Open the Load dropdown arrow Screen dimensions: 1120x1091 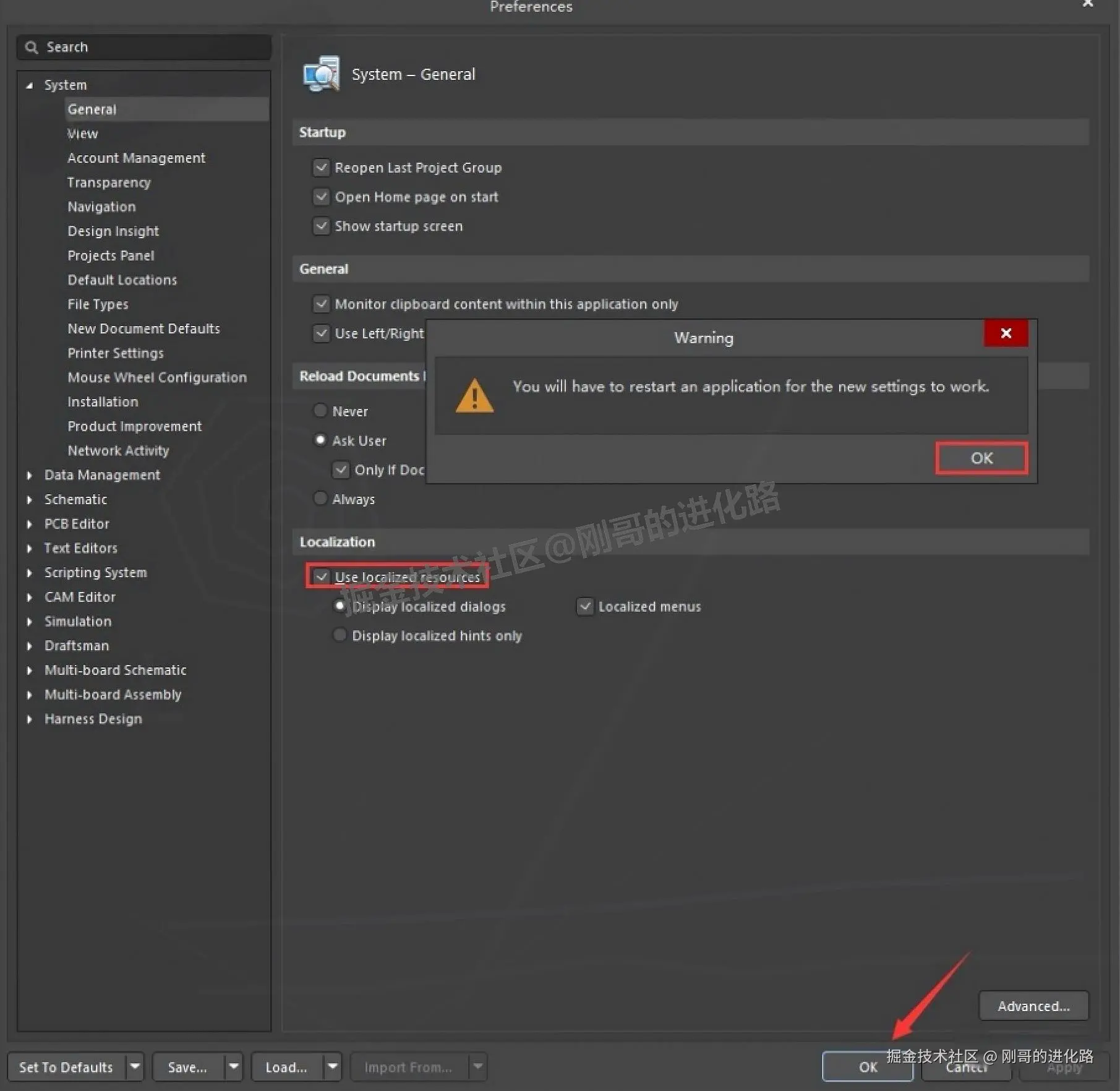[333, 1066]
